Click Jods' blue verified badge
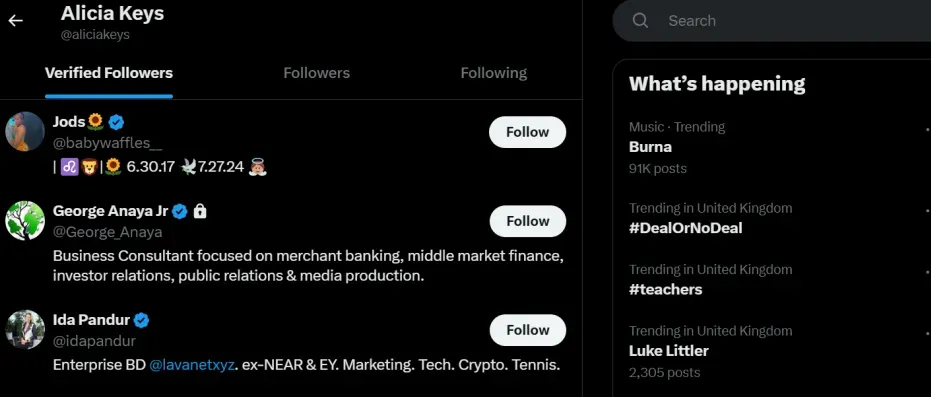The height and width of the screenshot is (397, 931). 116,123
